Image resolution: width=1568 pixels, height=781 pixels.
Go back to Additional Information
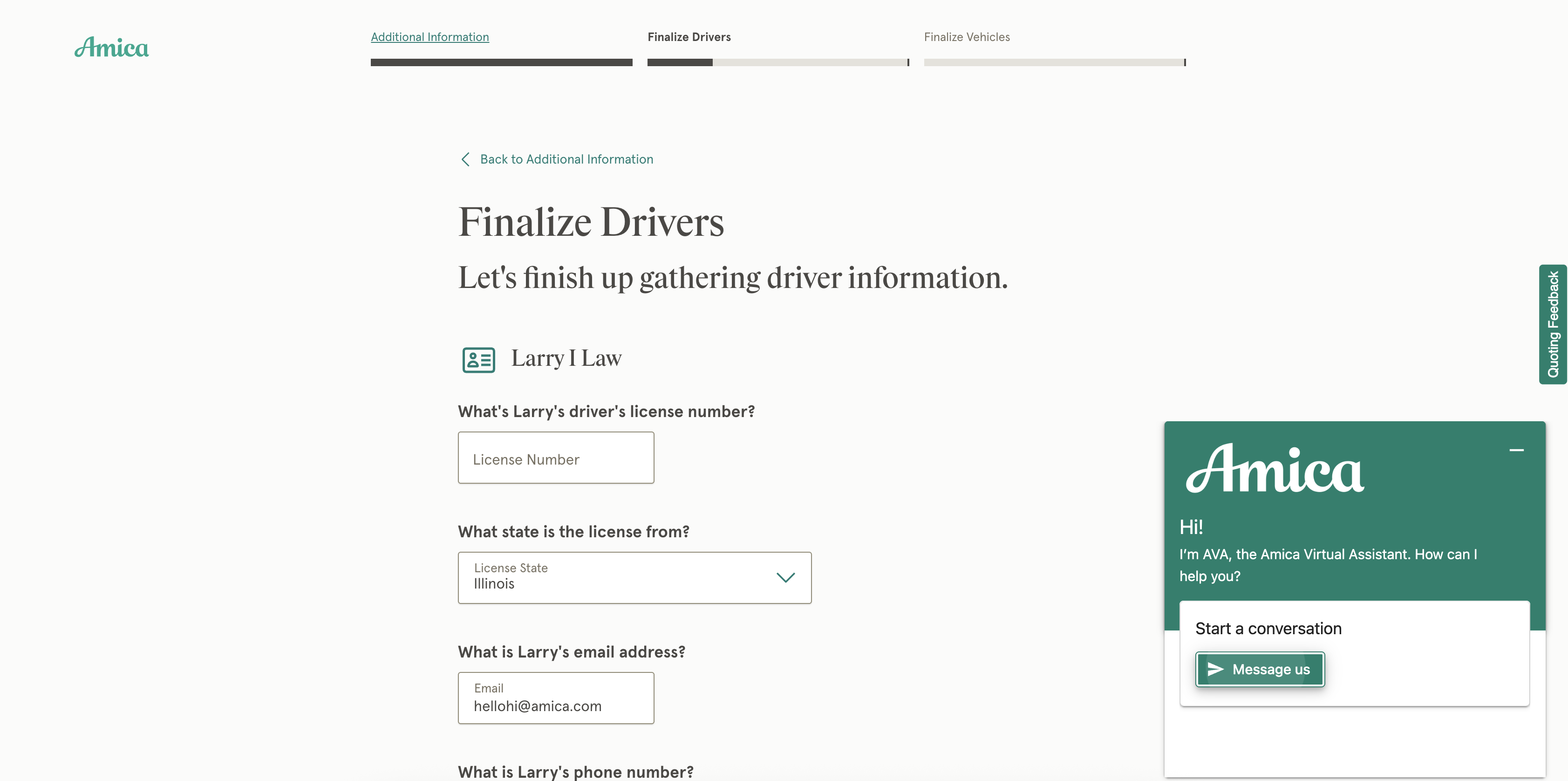tap(566, 159)
